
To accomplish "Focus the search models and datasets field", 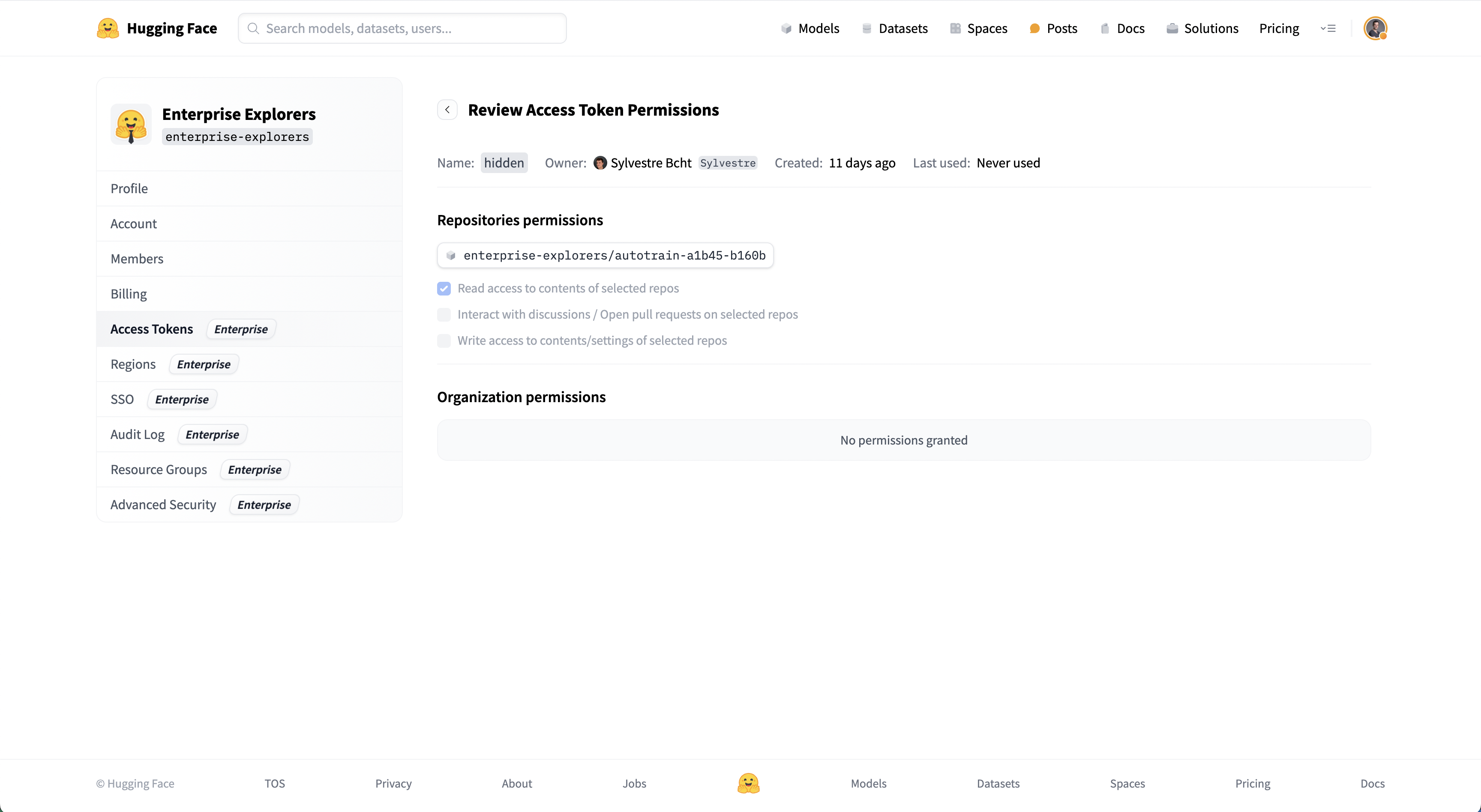I will tap(402, 28).
